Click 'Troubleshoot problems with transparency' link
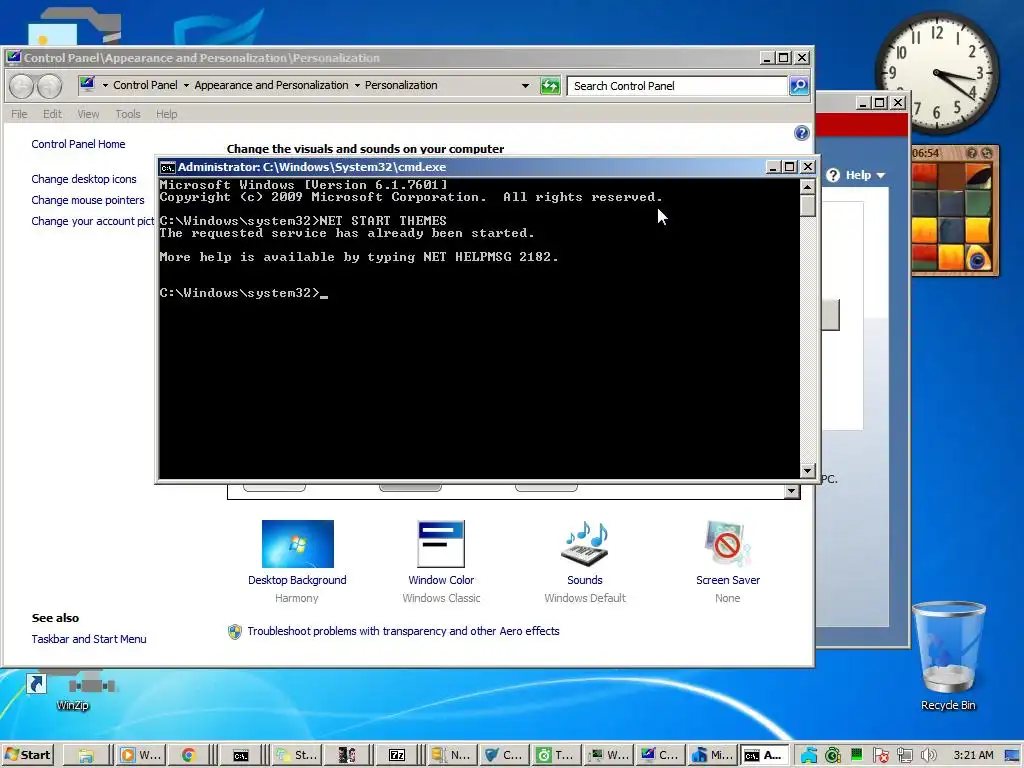 tap(403, 631)
